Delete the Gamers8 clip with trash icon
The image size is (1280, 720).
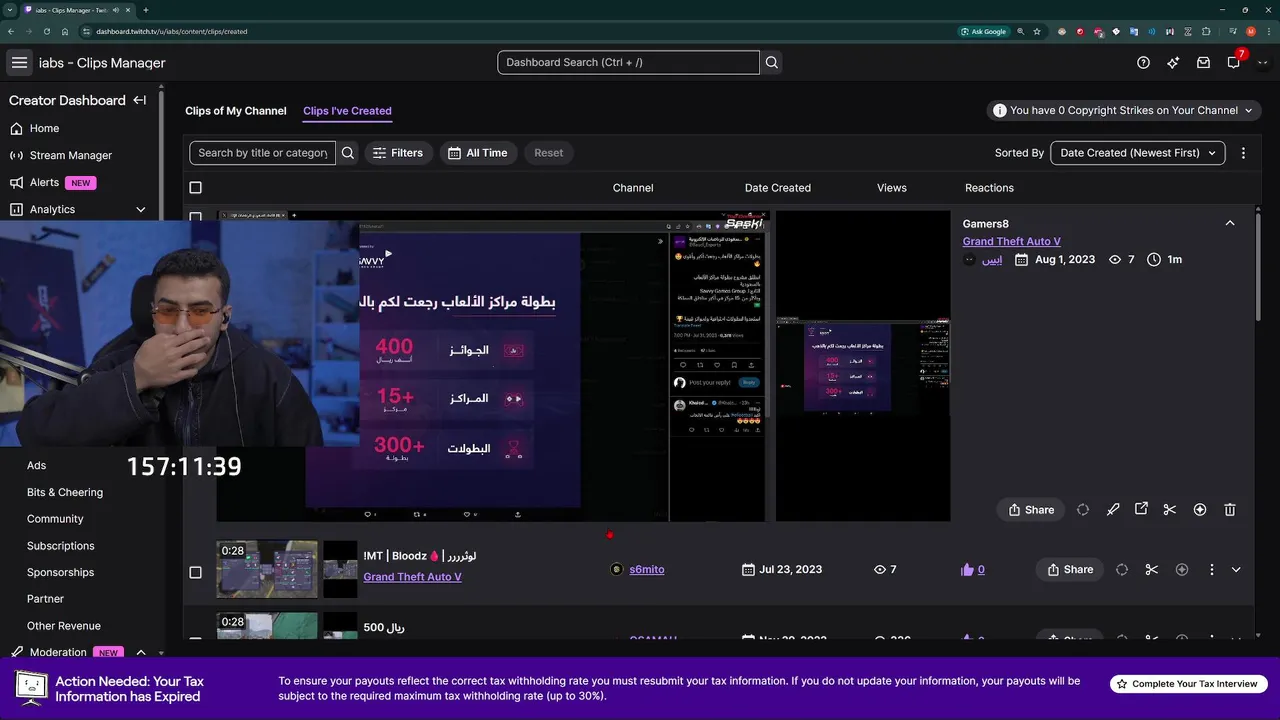click(1230, 509)
